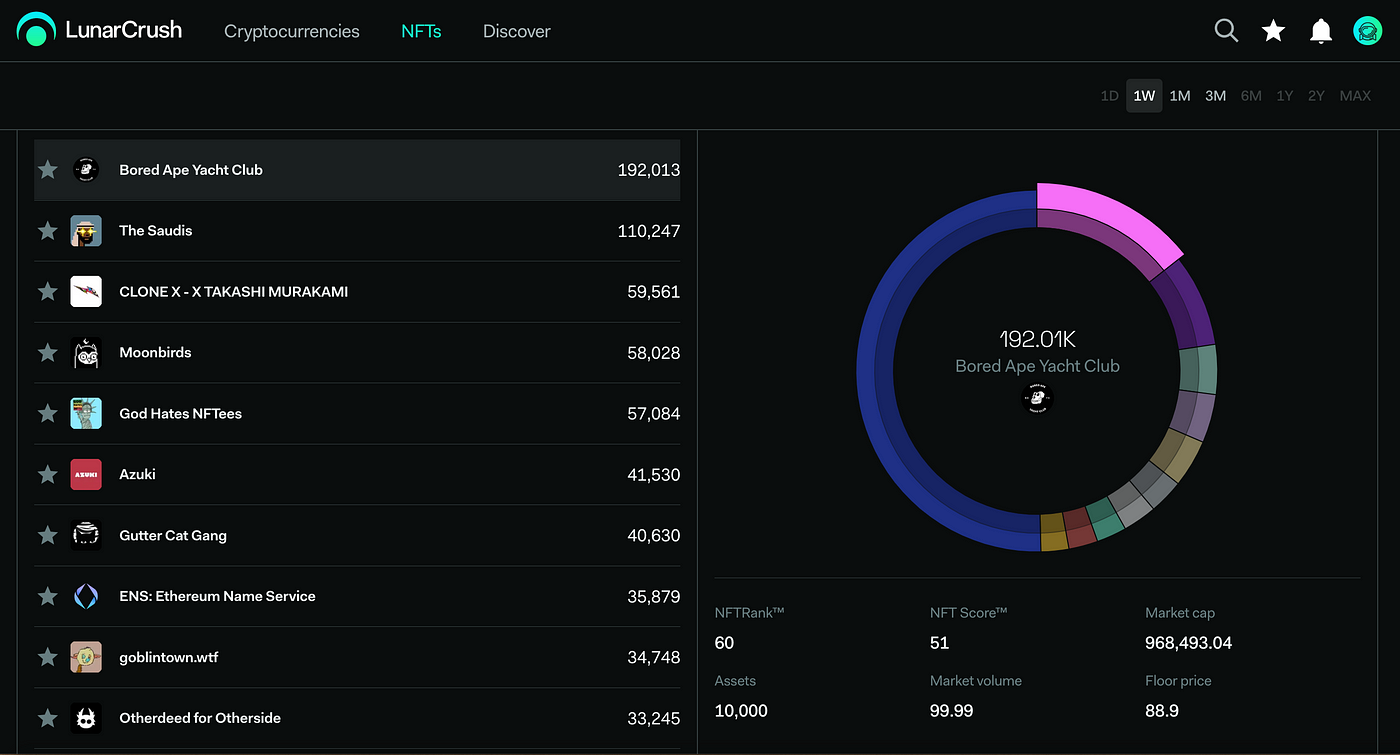Click the God Hates NFTees avatar
This screenshot has height=755, width=1400.
(x=86, y=413)
